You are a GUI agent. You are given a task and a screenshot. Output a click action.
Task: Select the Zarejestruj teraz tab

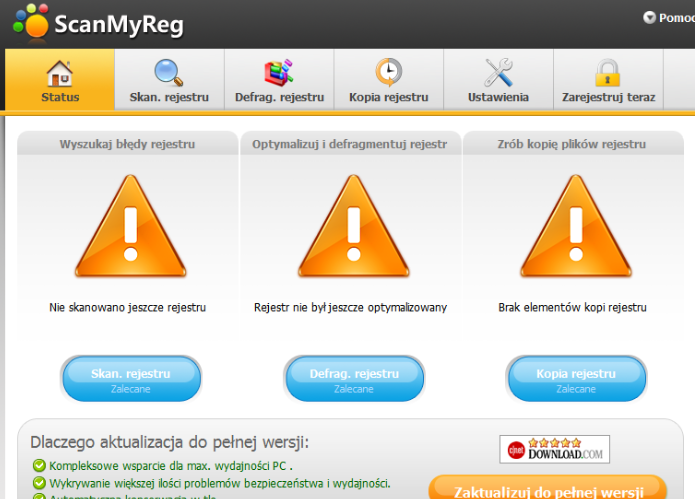609,79
